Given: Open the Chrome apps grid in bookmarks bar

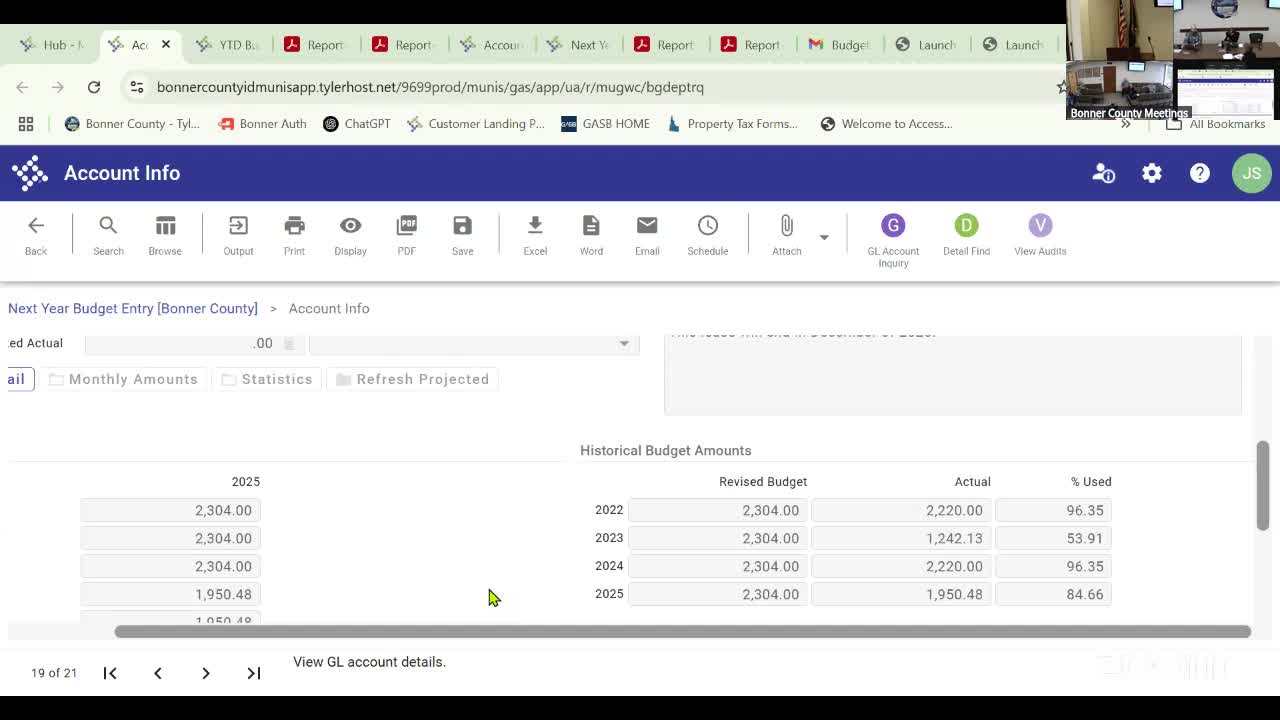Looking at the screenshot, I should [x=26, y=124].
